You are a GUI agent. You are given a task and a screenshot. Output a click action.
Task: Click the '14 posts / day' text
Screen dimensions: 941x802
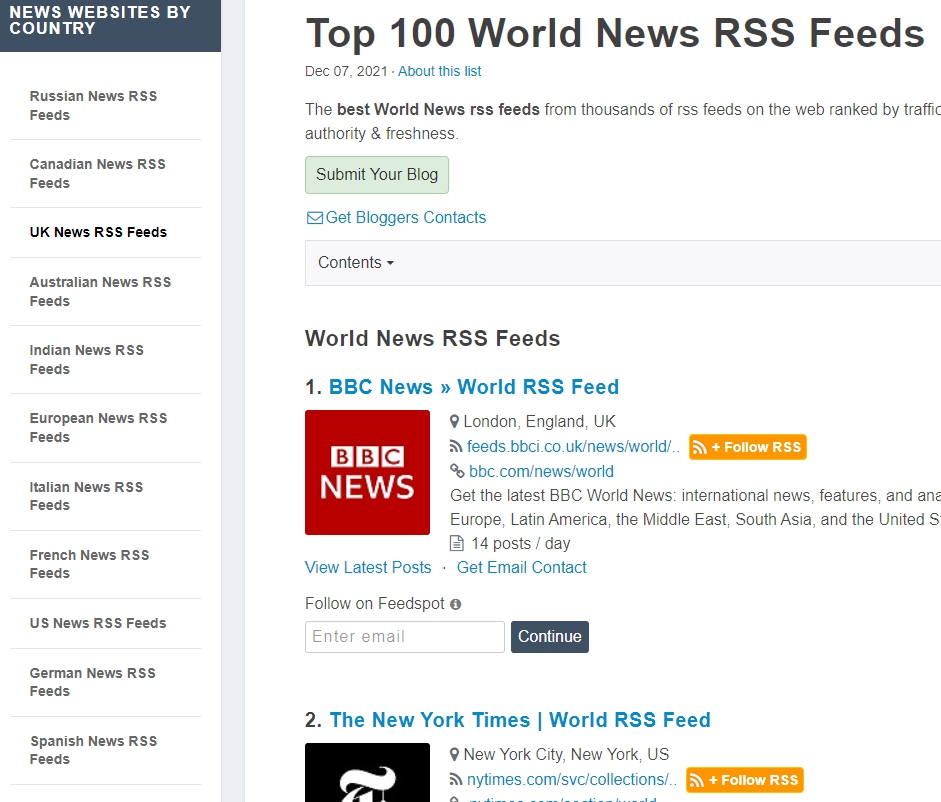[520, 543]
